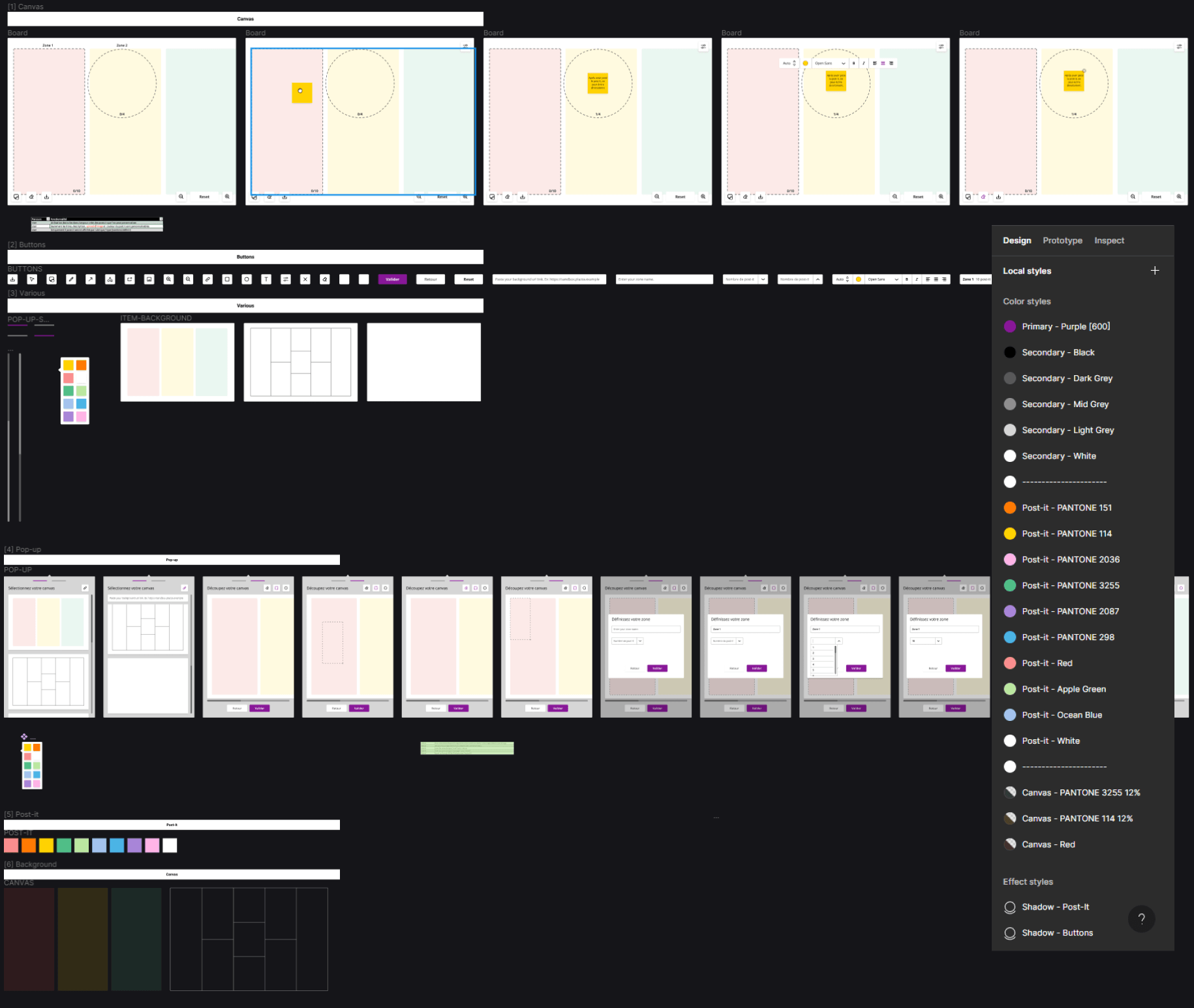Select the text T icon in Buttons row
This screenshot has height=1008, width=1194.
(x=266, y=279)
